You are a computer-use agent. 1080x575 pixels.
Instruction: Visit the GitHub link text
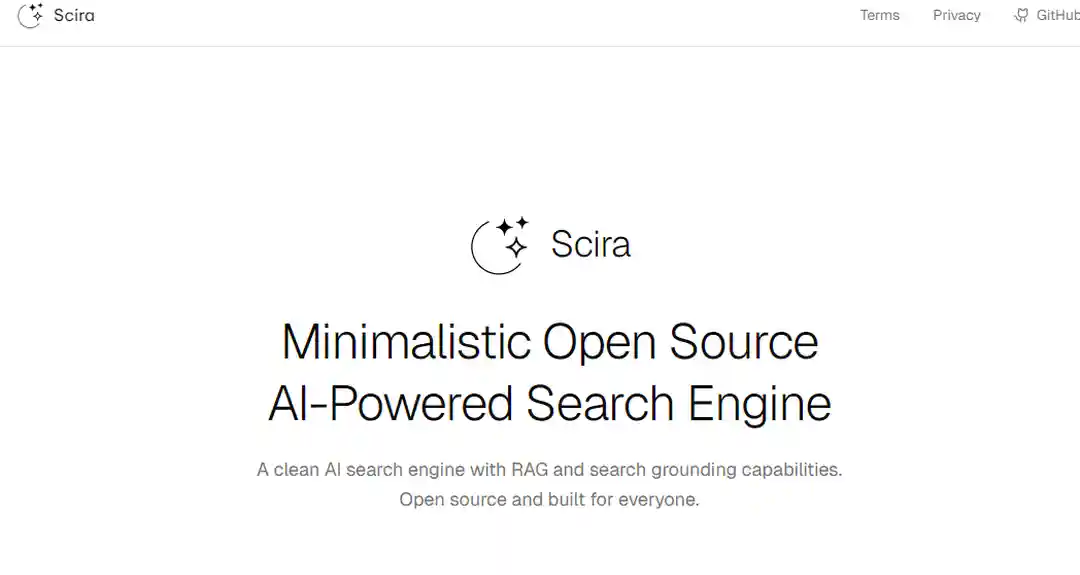[1058, 15]
